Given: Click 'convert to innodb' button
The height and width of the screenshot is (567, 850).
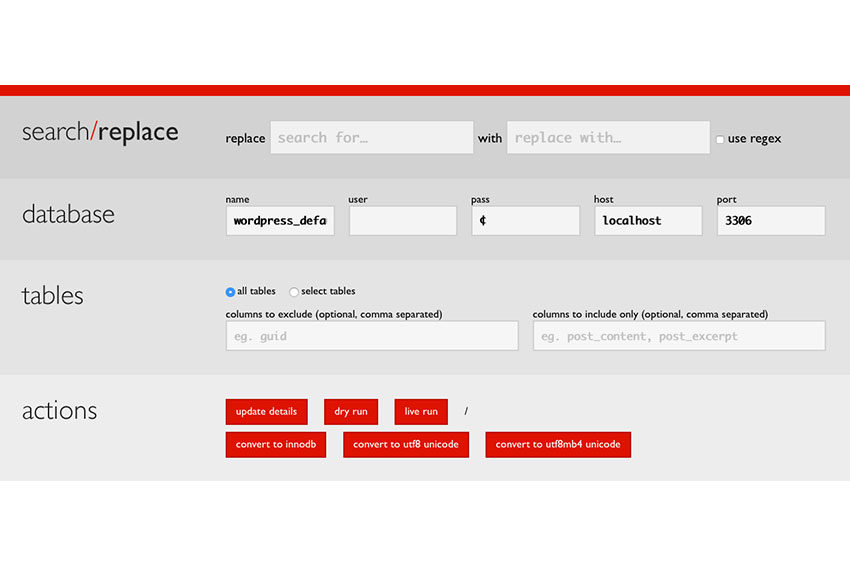Looking at the screenshot, I should (276, 445).
